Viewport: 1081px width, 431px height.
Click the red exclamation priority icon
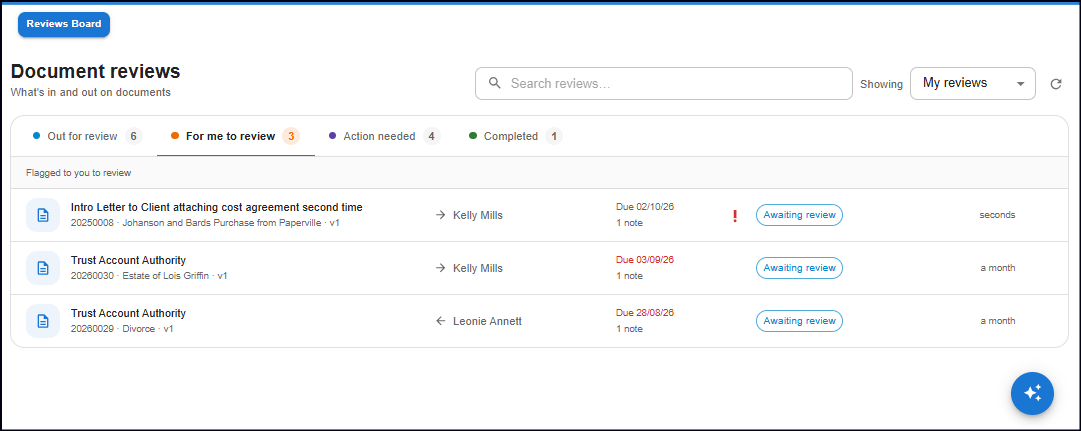tap(735, 216)
